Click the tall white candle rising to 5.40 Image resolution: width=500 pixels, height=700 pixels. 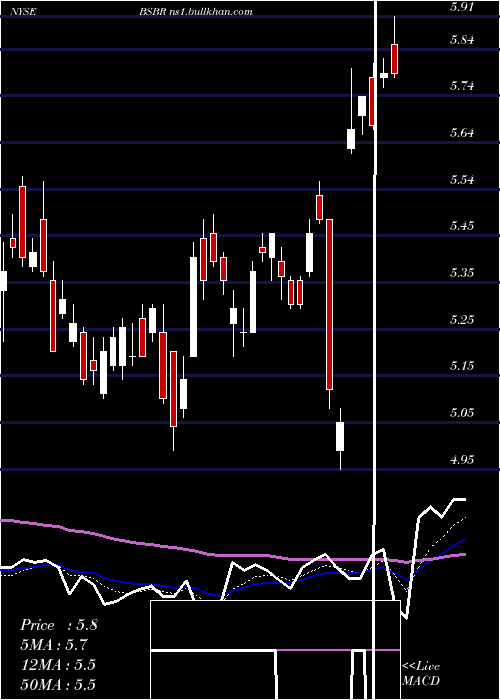(x=193, y=307)
